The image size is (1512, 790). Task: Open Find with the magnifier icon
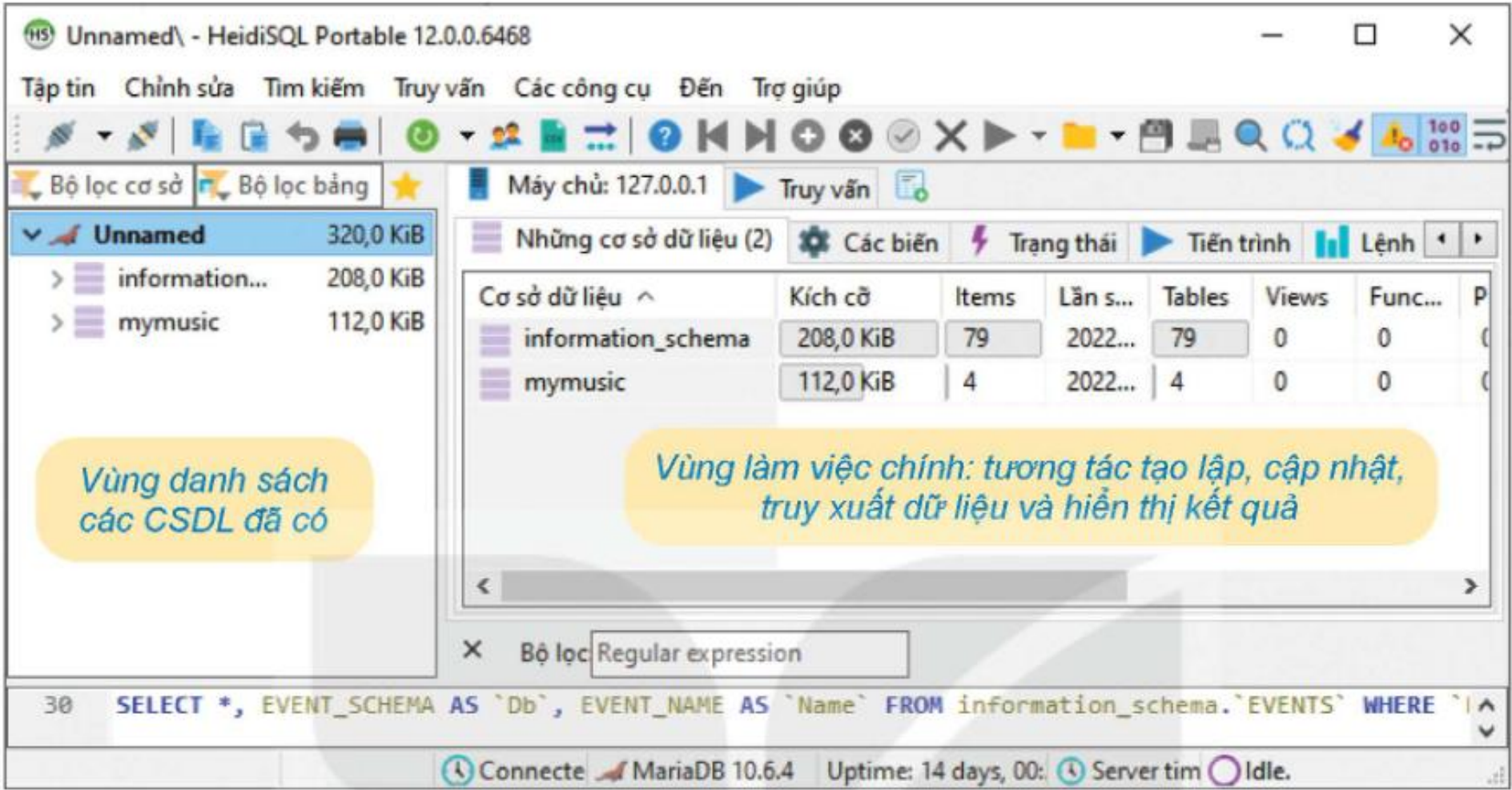[x=1251, y=136]
